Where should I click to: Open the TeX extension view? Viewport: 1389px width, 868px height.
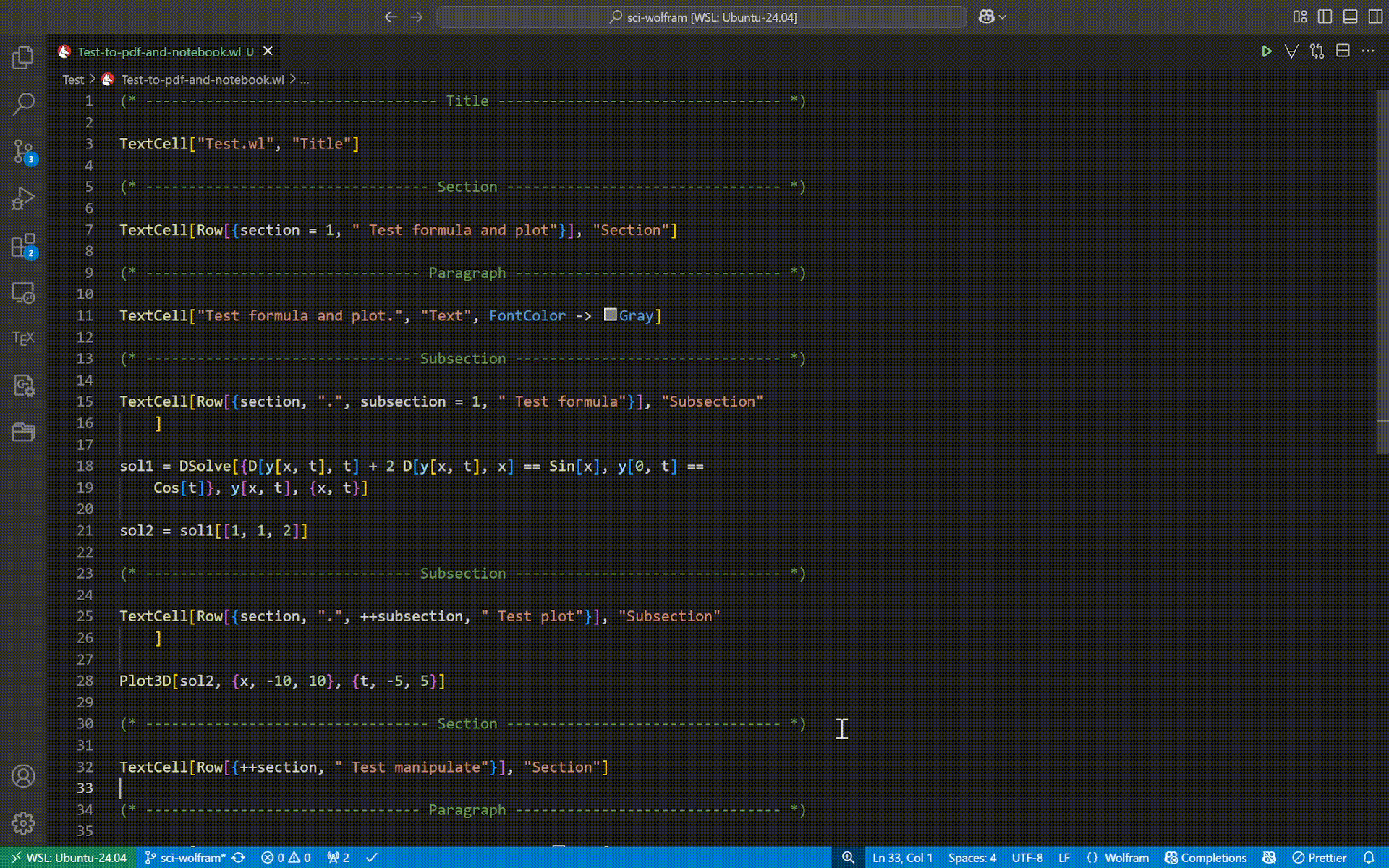click(x=23, y=338)
